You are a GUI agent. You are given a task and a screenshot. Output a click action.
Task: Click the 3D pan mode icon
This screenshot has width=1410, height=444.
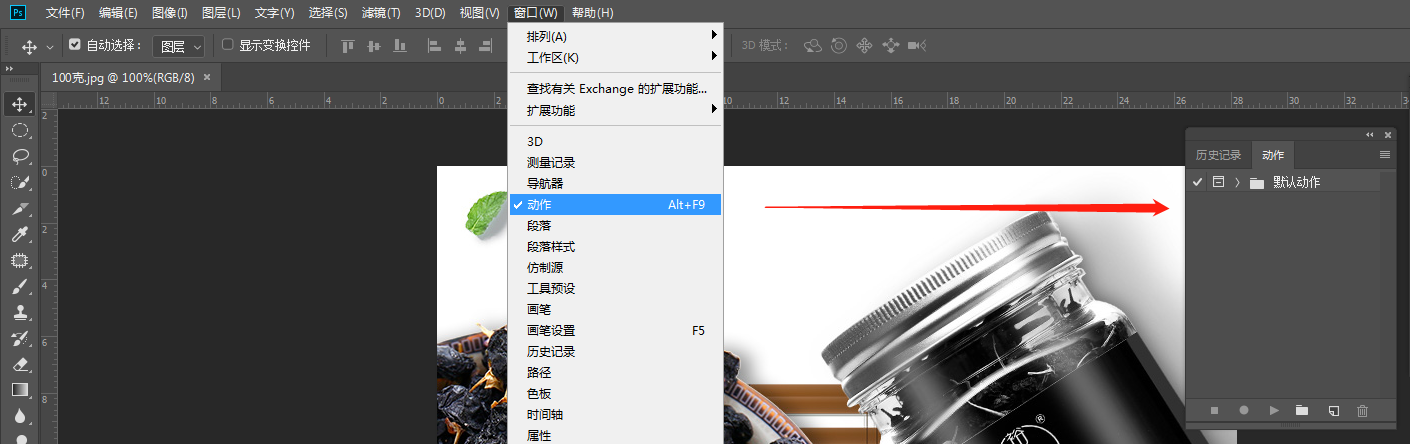click(865, 46)
